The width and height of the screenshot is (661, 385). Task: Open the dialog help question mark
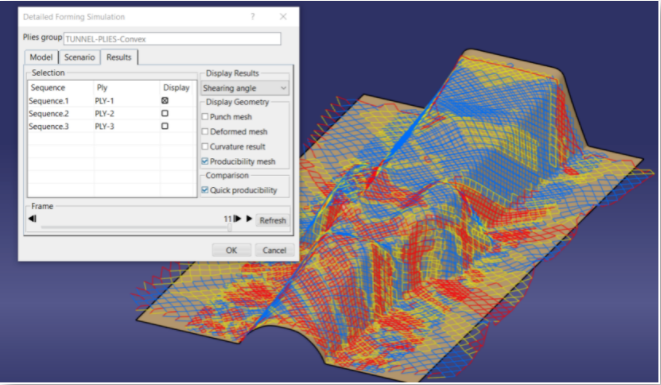(253, 16)
